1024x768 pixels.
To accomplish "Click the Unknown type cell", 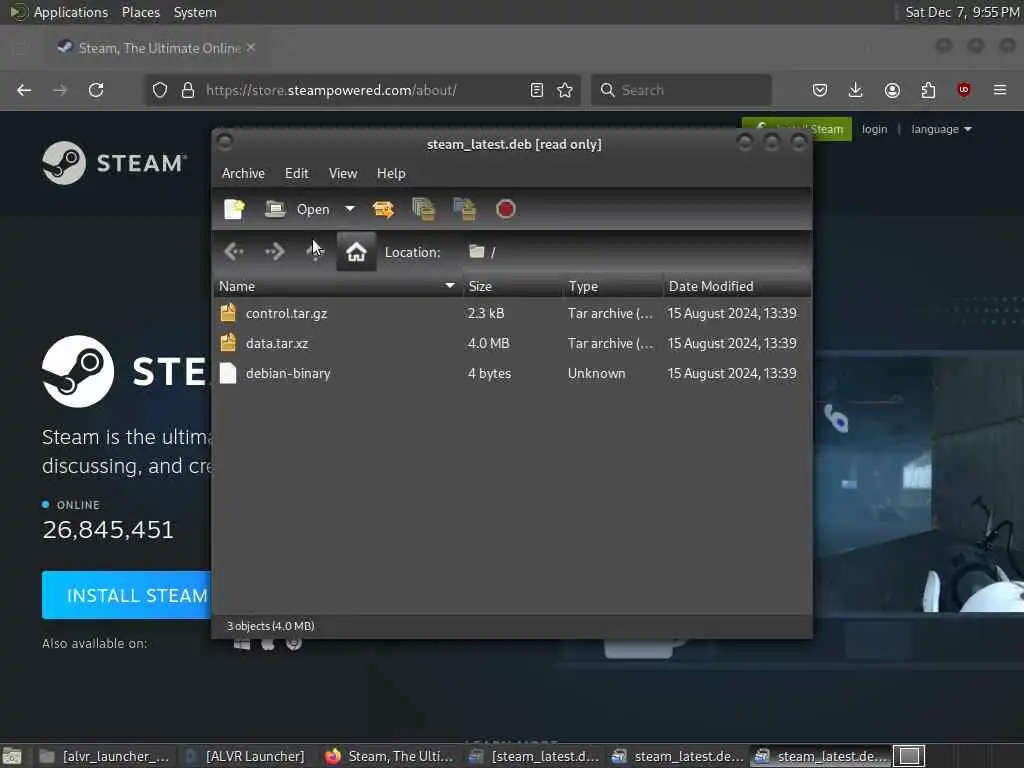I will coord(596,374).
